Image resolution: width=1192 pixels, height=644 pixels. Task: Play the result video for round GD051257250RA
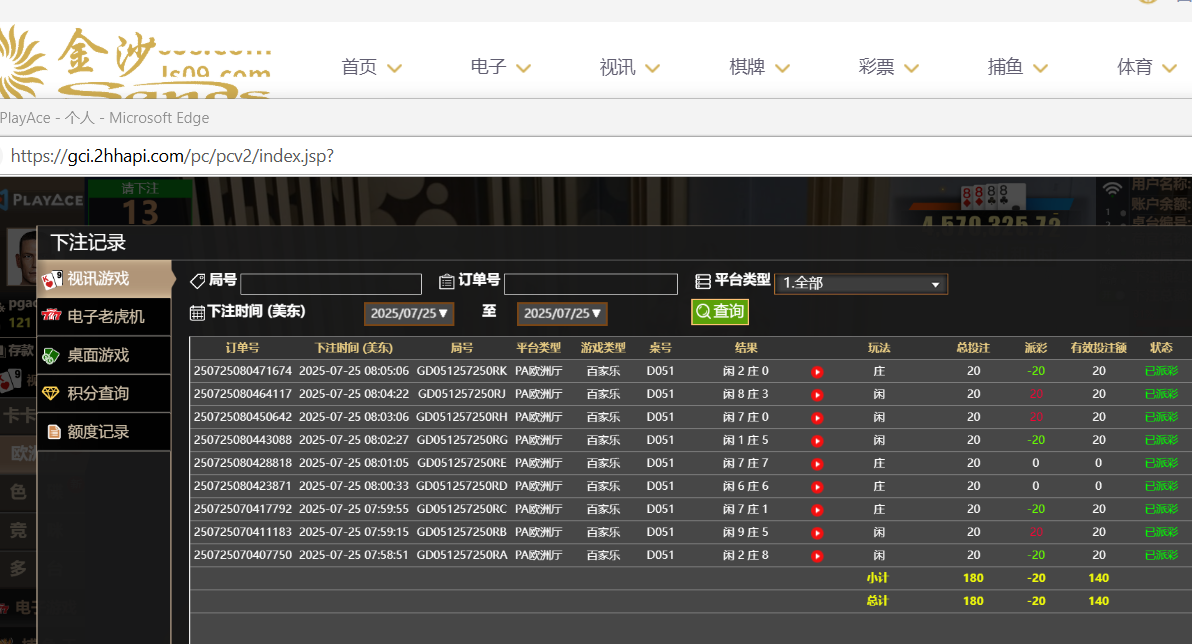point(817,556)
